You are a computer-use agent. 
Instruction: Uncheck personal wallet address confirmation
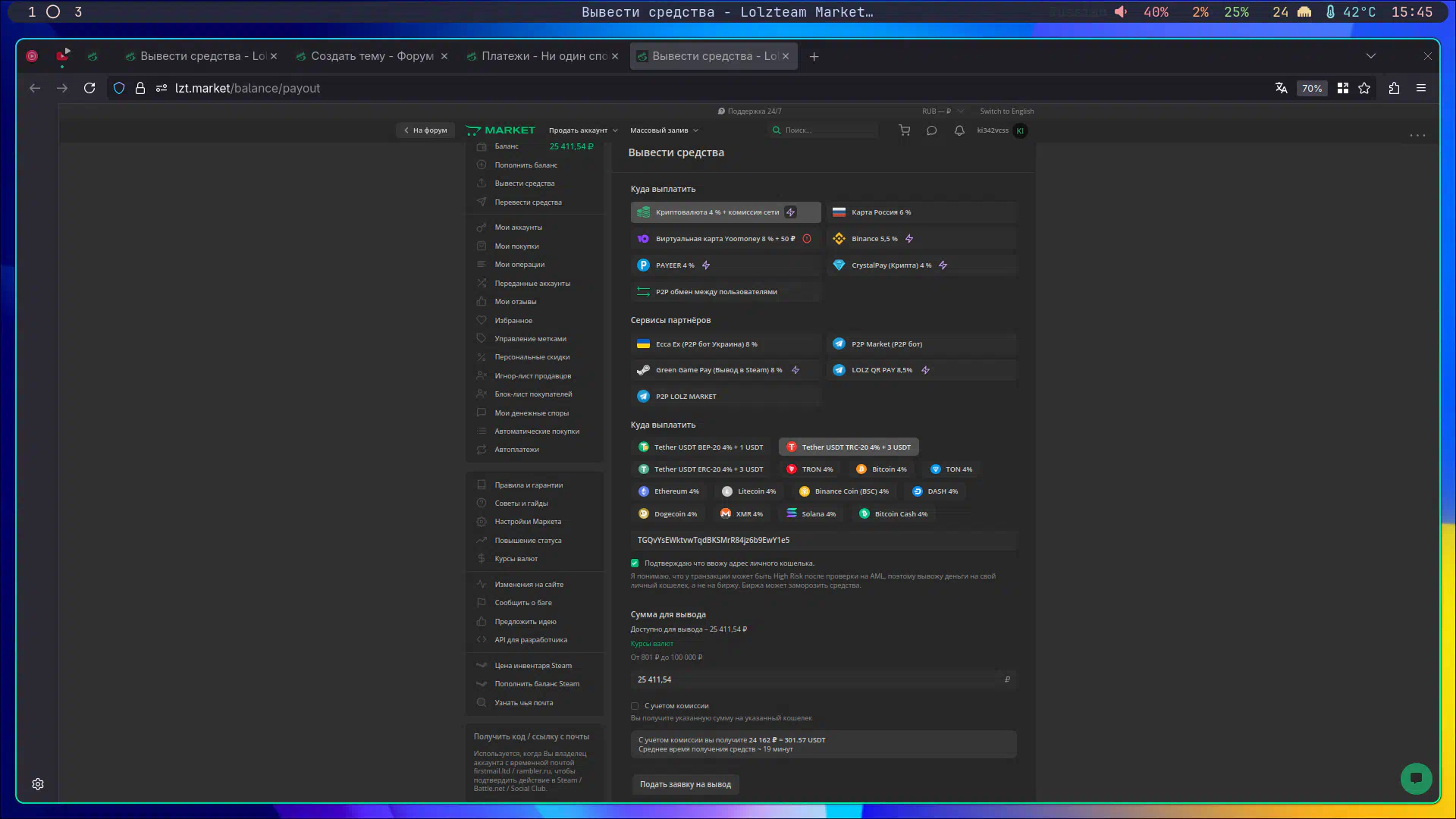[x=635, y=563]
